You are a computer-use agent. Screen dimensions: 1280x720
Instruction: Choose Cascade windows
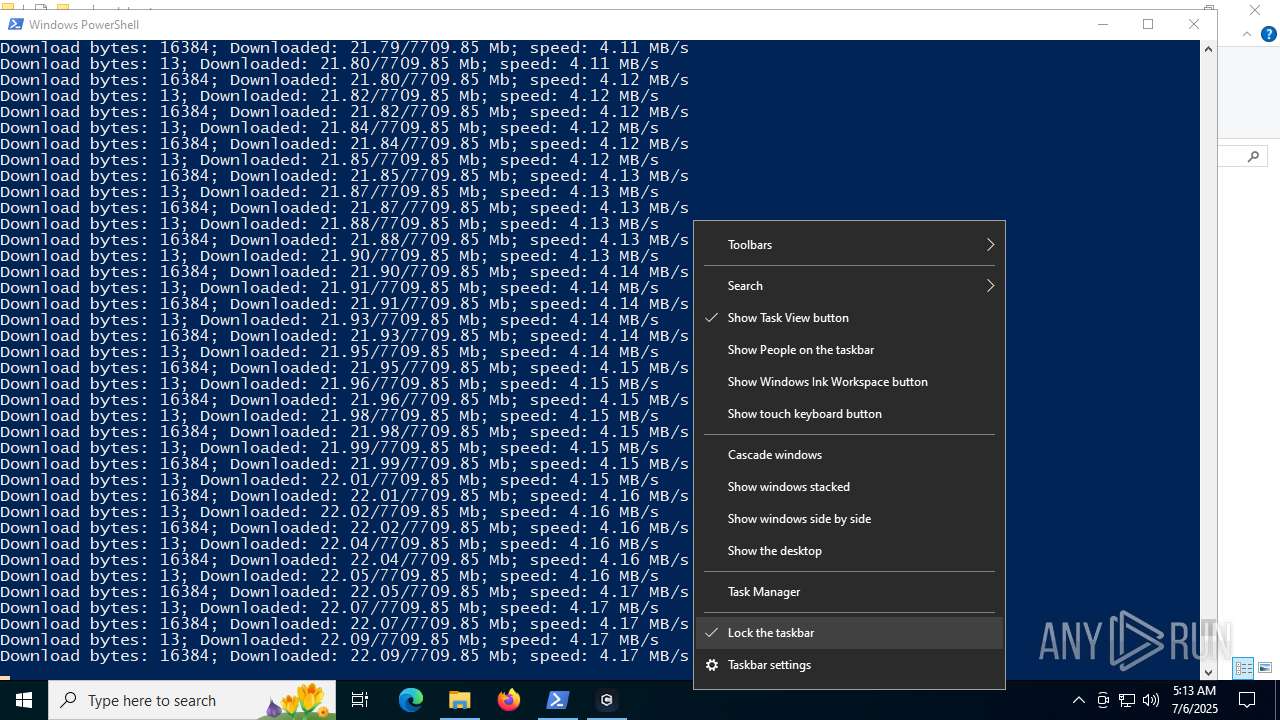(x=849, y=455)
